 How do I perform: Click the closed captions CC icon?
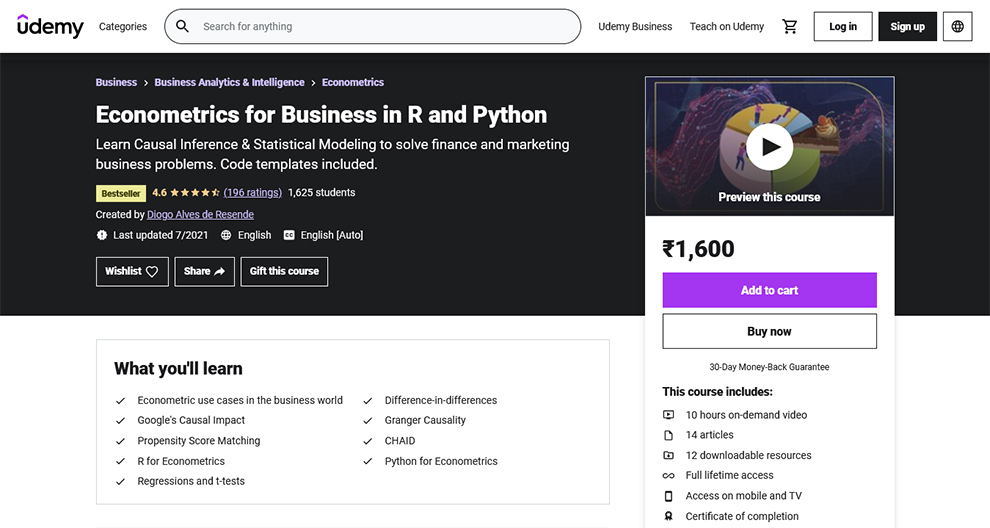pos(289,235)
